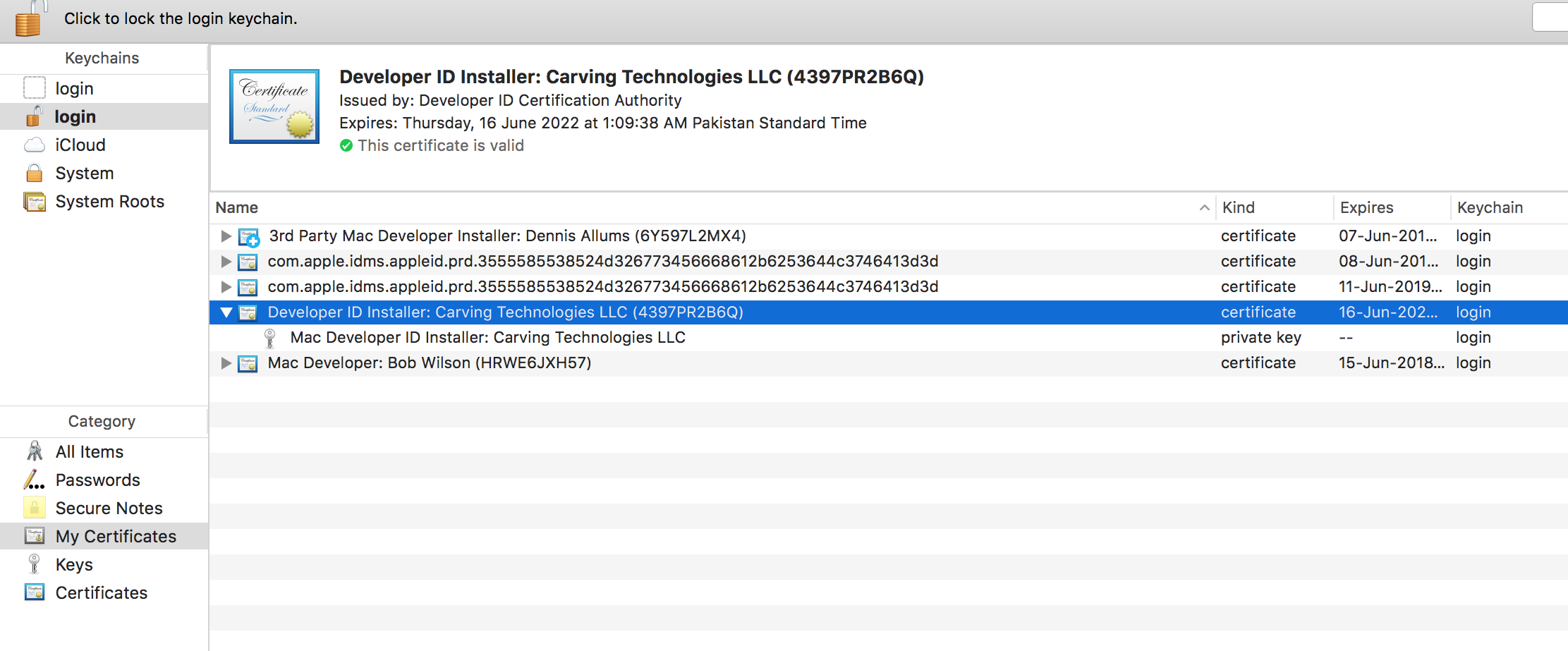Click certificate icon for Developer ID Installer row
The height and width of the screenshot is (651, 1568).
(x=248, y=312)
